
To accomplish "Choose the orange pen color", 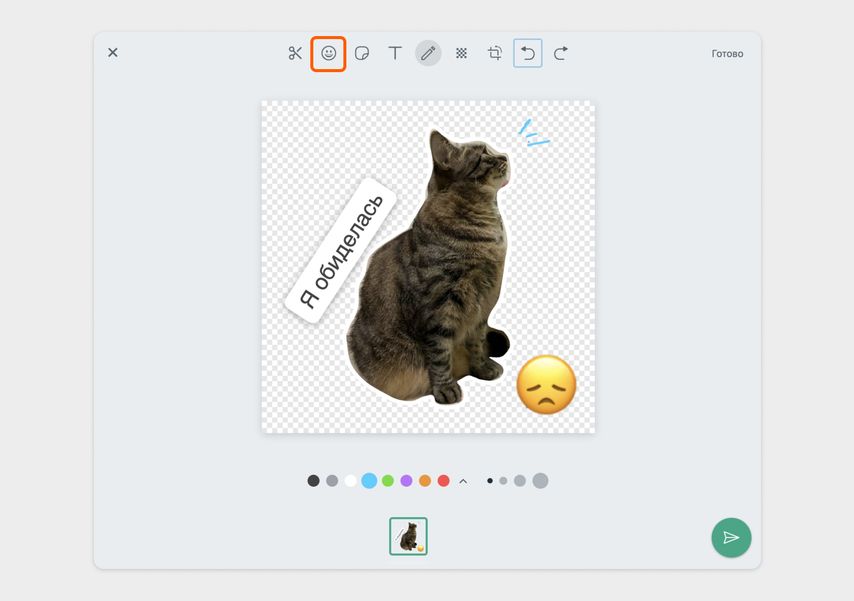I will pos(425,481).
